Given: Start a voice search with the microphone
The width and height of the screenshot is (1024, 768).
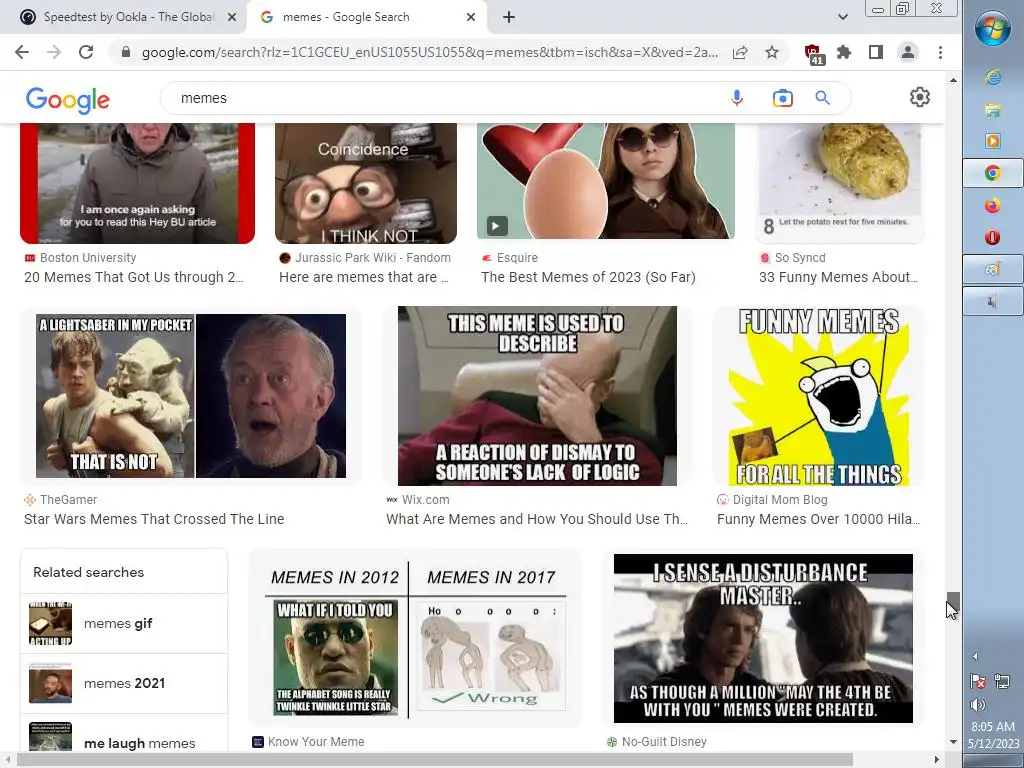Looking at the screenshot, I should point(737,98).
